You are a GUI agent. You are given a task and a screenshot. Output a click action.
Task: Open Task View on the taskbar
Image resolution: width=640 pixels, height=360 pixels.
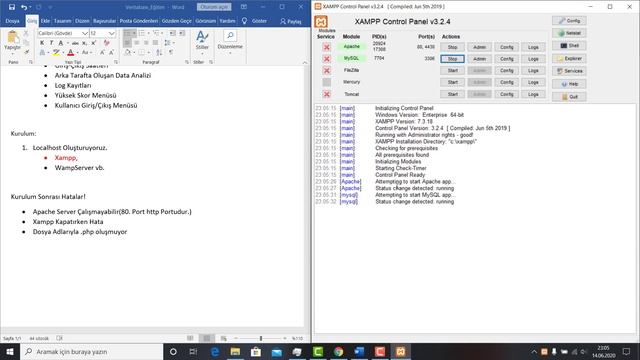193,351
